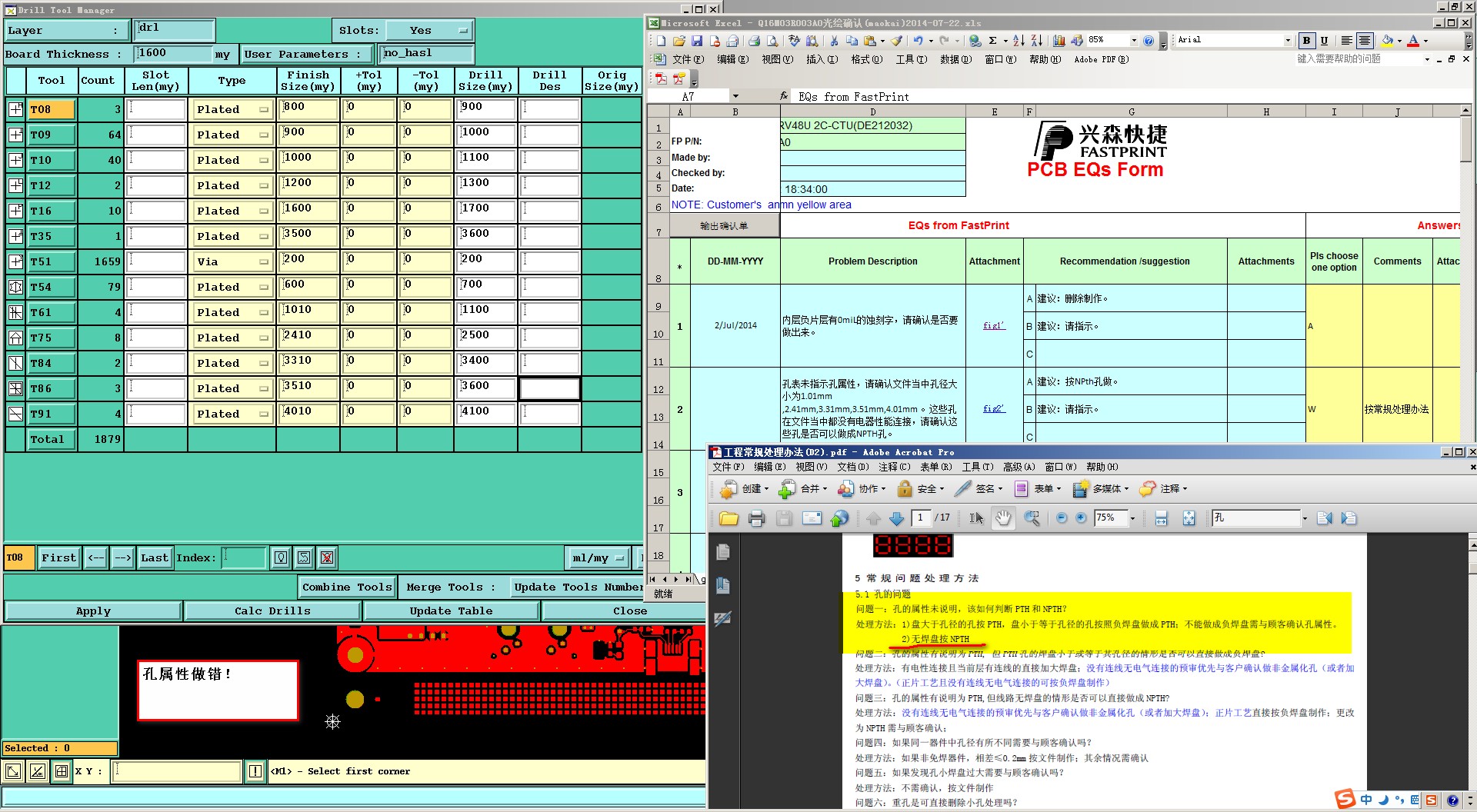Click the Acrobat search field containing 孔
Image resolution: width=1477 pixels, height=812 pixels.
click(x=1255, y=518)
